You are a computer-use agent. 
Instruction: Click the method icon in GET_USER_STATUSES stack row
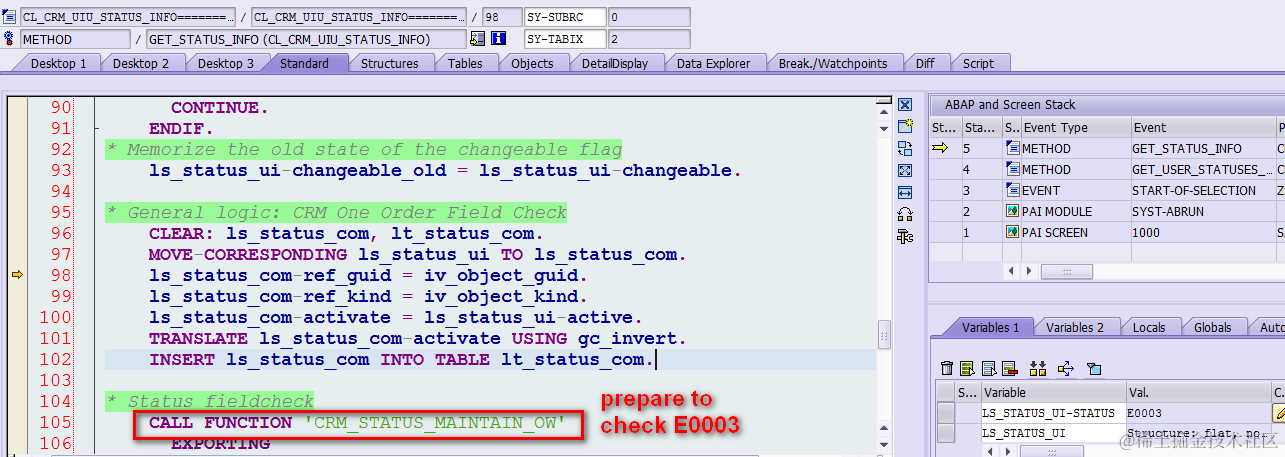coord(1012,170)
